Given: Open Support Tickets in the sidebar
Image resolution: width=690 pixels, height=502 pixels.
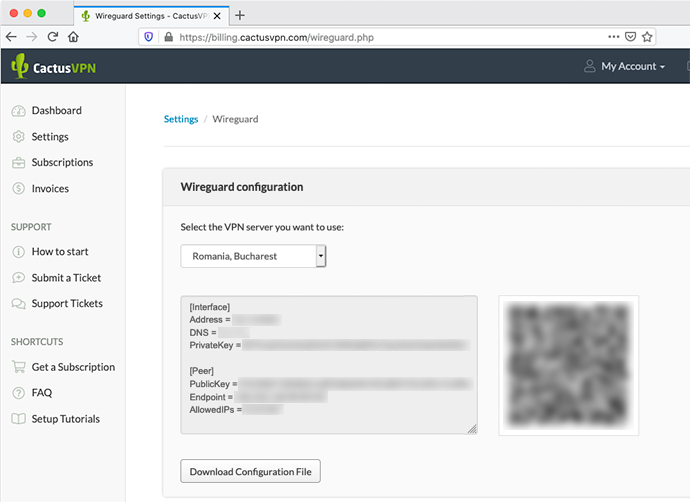Looking at the screenshot, I should [67, 304].
